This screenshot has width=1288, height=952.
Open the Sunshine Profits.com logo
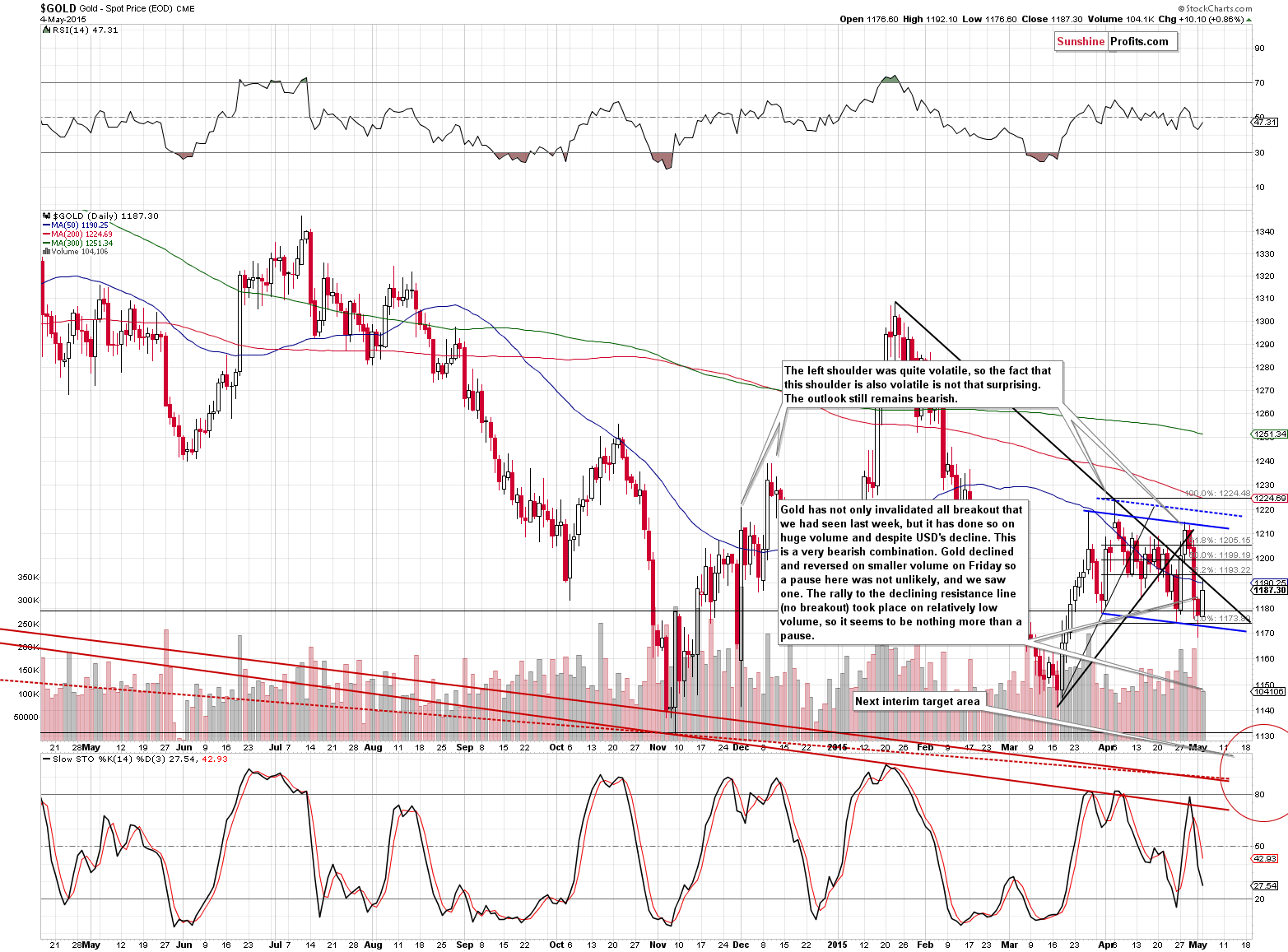[1115, 42]
